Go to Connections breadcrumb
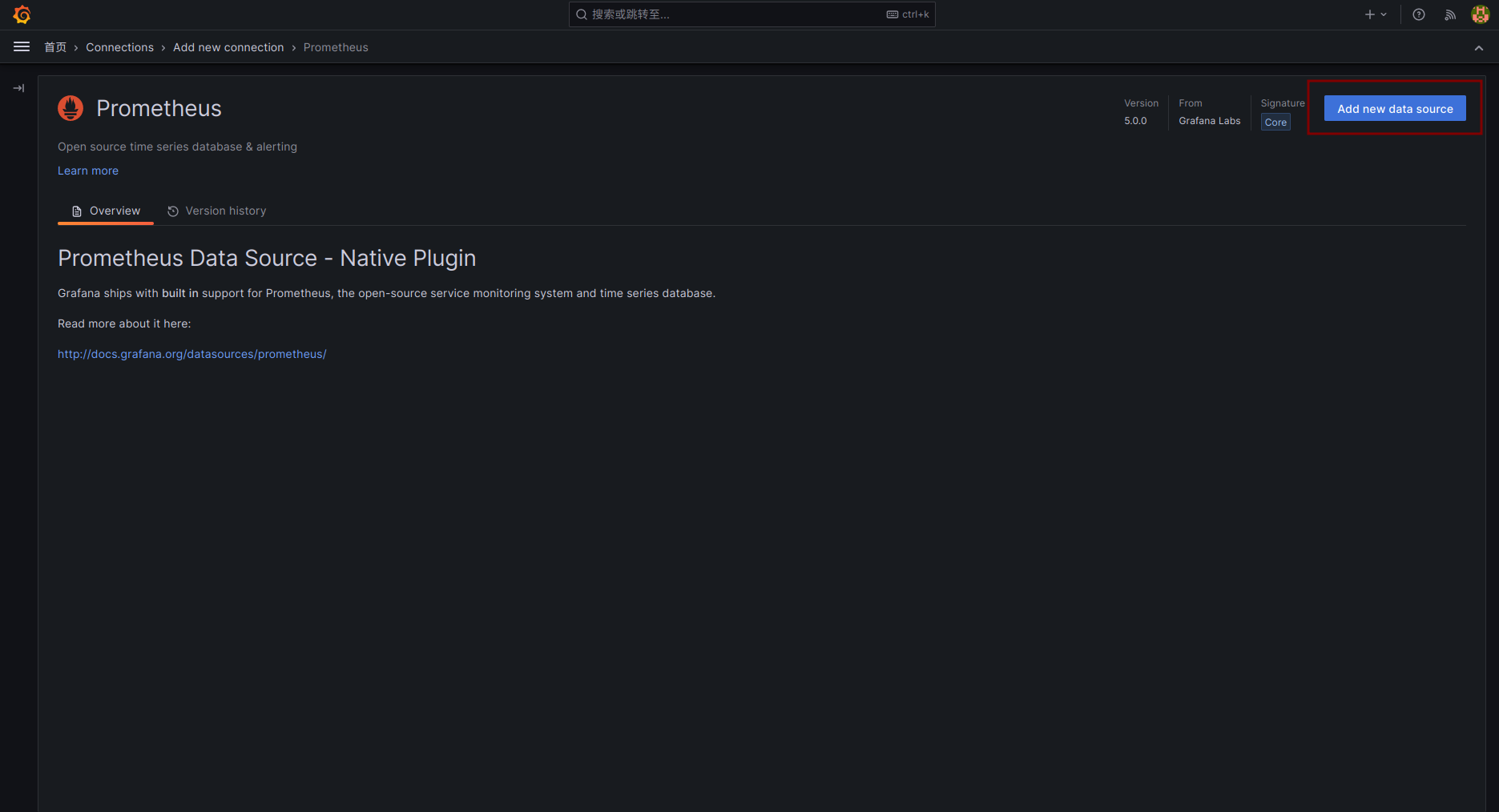This screenshot has height=812, width=1499. [x=119, y=47]
